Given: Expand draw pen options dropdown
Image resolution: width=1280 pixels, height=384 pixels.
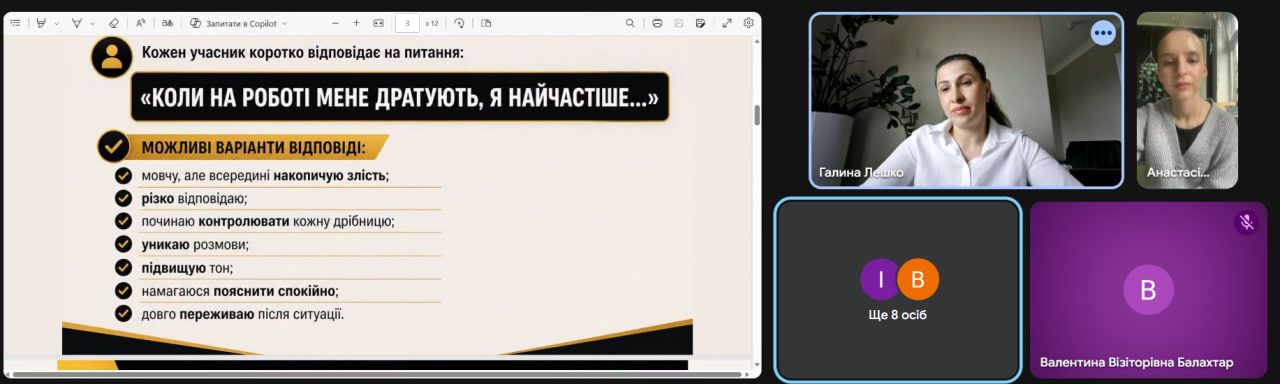Looking at the screenshot, I should coord(93,22).
